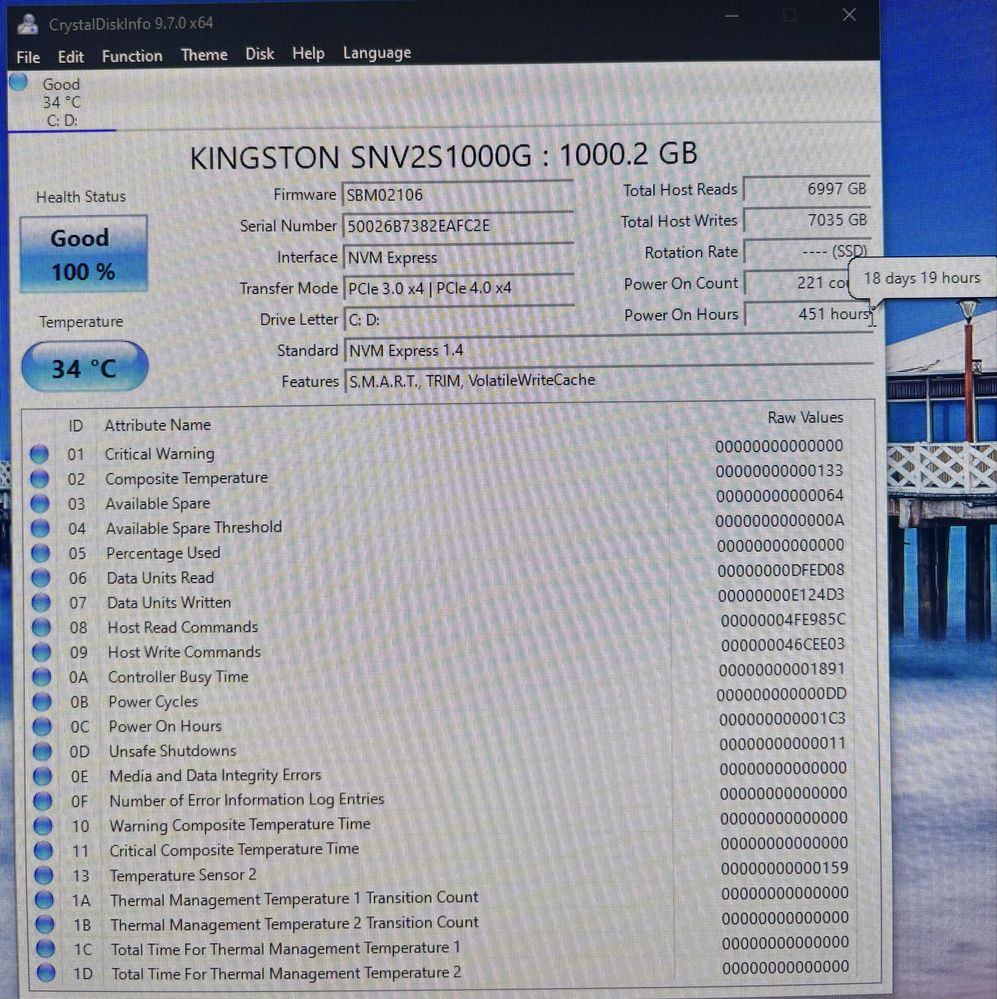Open the File menu
997x999 pixels.
[28, 57]
